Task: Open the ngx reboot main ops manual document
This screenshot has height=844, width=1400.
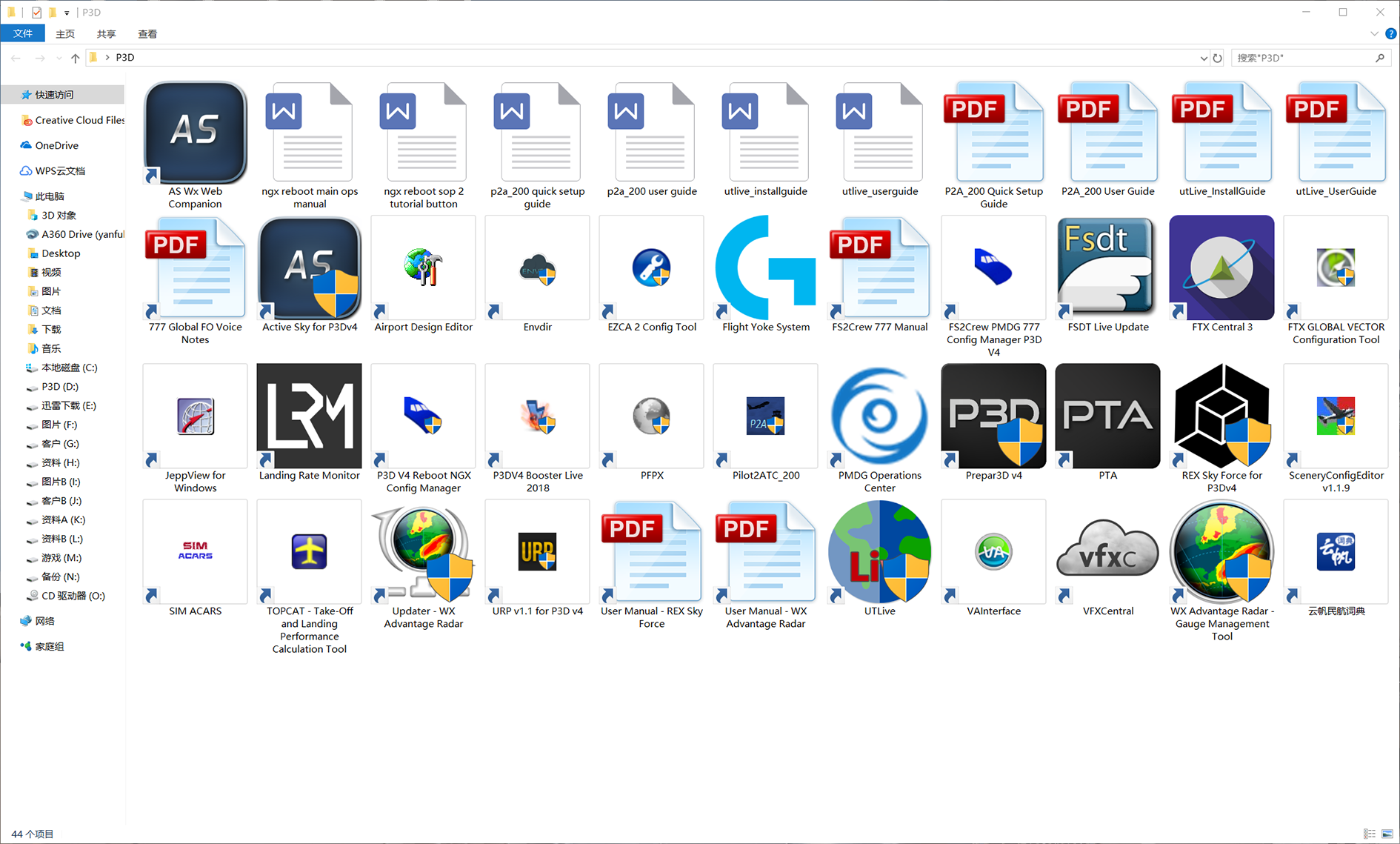Action: (309, 145)
